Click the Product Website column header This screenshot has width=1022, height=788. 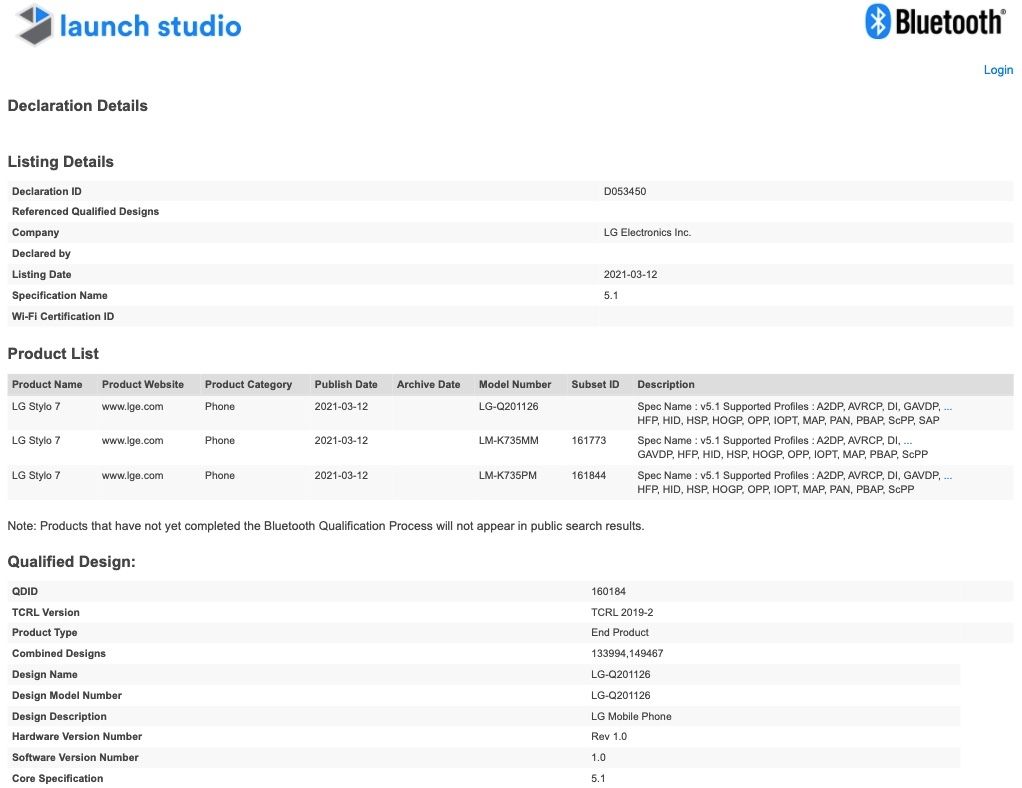pyautogui.click(x=143, y=385)
